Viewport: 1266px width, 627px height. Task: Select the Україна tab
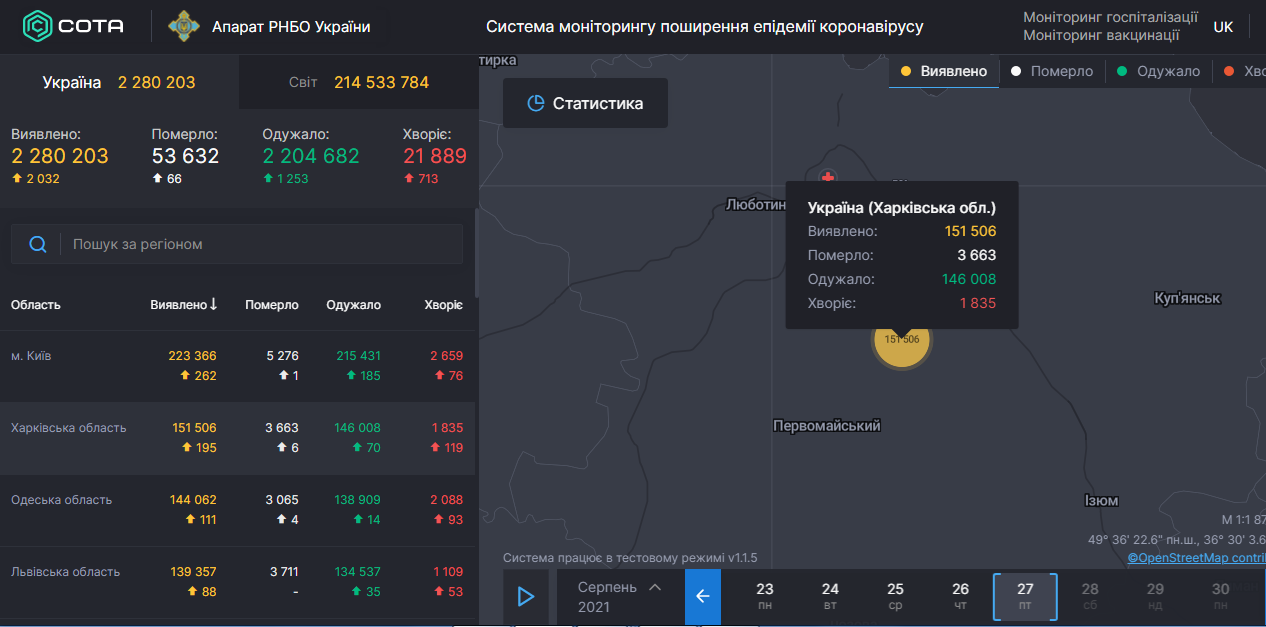pos(118,82)
